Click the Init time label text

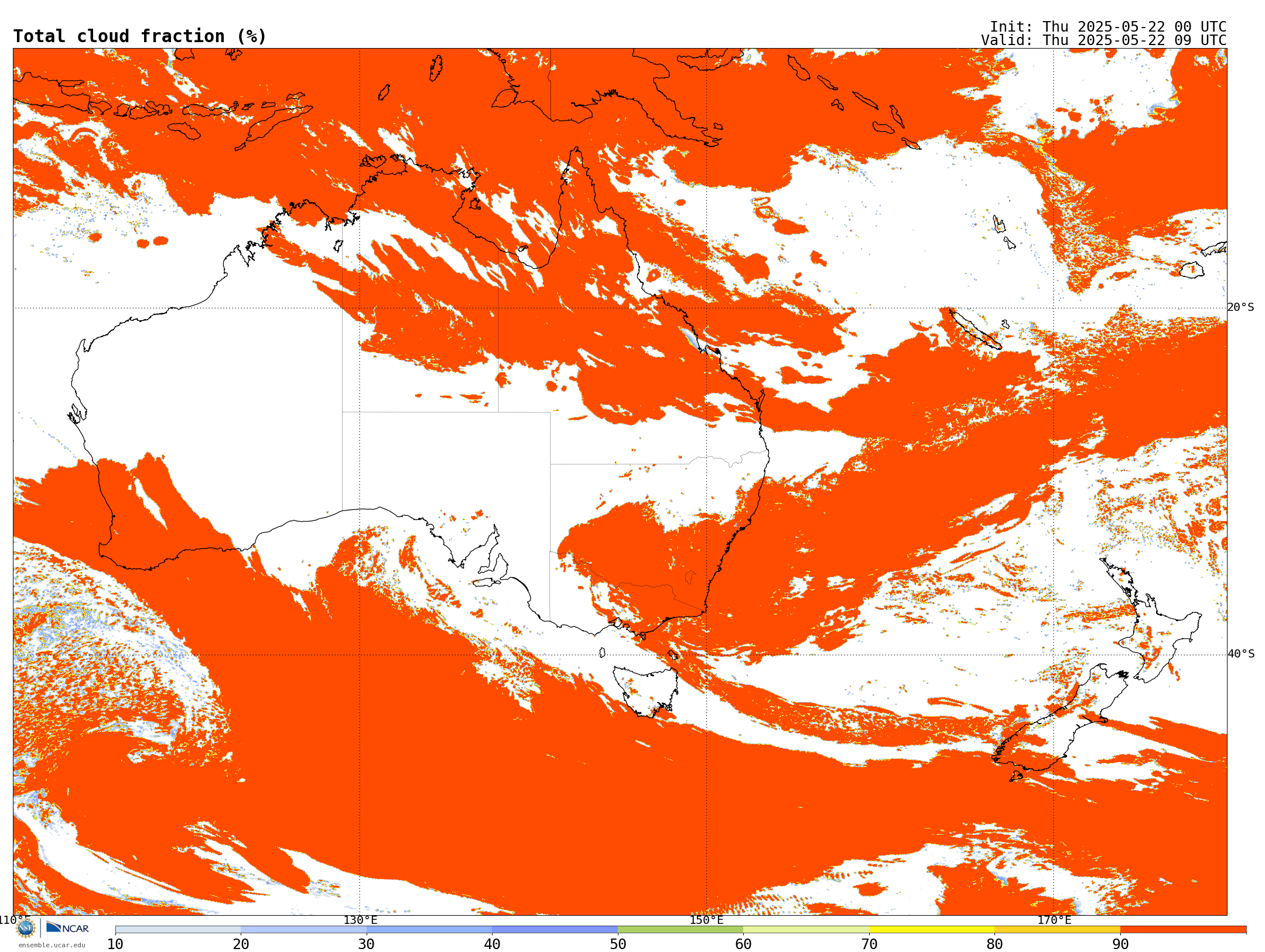tap(1108, 27)
